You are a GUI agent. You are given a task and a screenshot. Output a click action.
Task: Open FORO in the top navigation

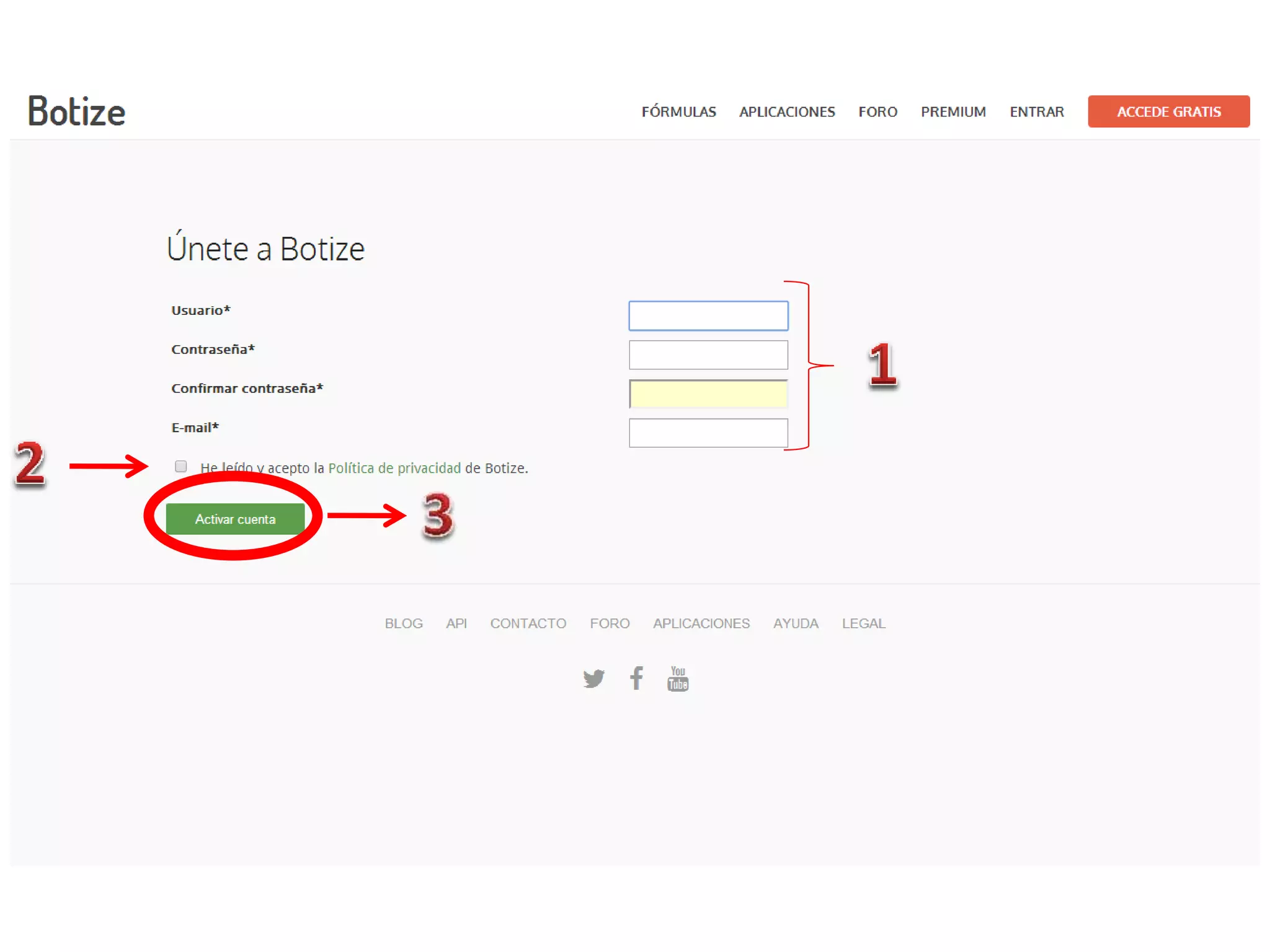pyautogui.click(x=877, y=112)
